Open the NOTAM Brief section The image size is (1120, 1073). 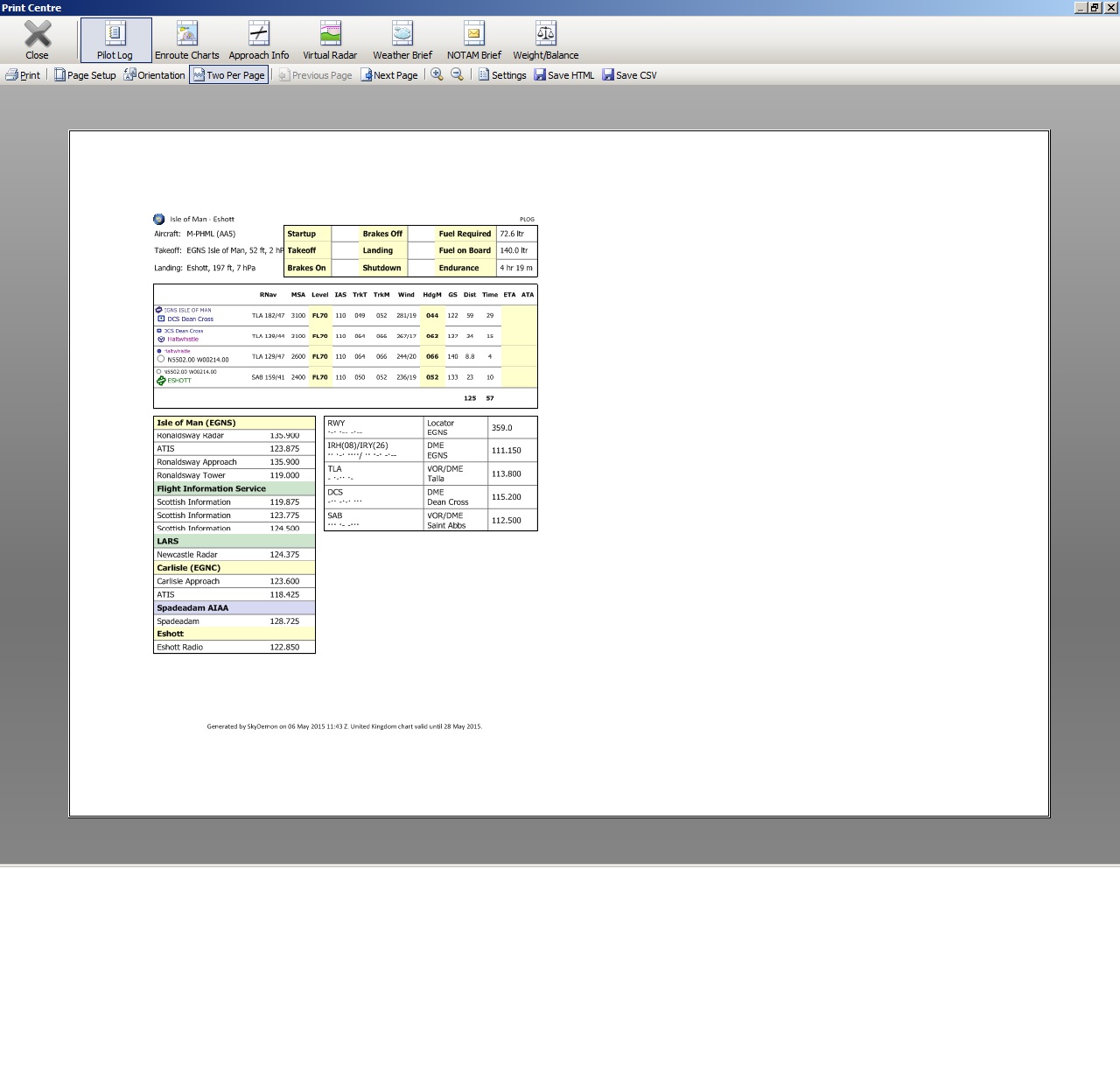coord(473,40)
